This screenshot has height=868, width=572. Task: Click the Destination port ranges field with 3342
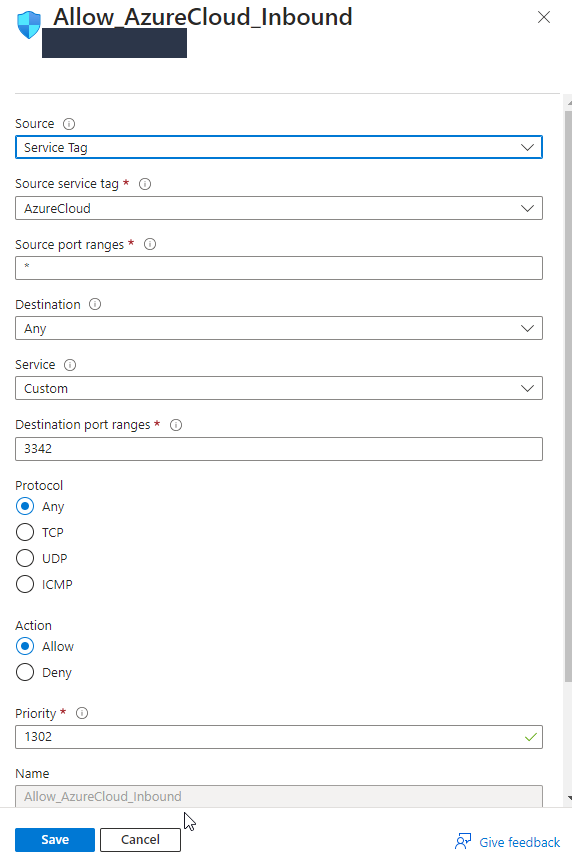click(x=279, y=448)
